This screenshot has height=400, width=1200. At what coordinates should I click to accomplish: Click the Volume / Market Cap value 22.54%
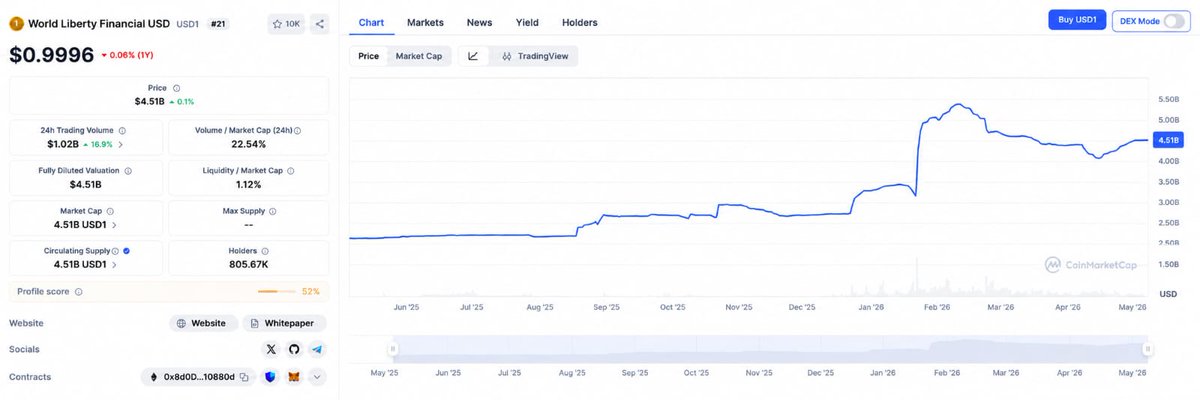point(248,144)
